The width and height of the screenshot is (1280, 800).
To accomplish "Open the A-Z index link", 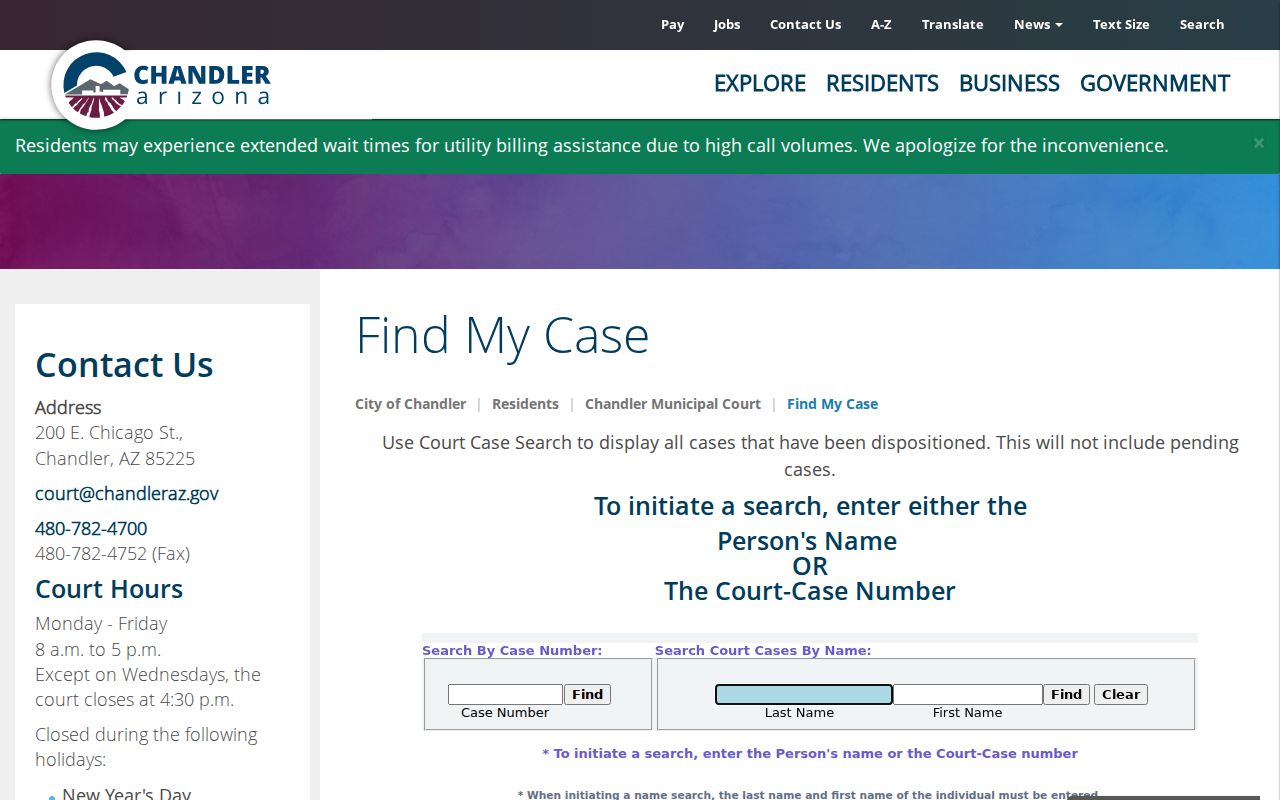I will point(881,25).
